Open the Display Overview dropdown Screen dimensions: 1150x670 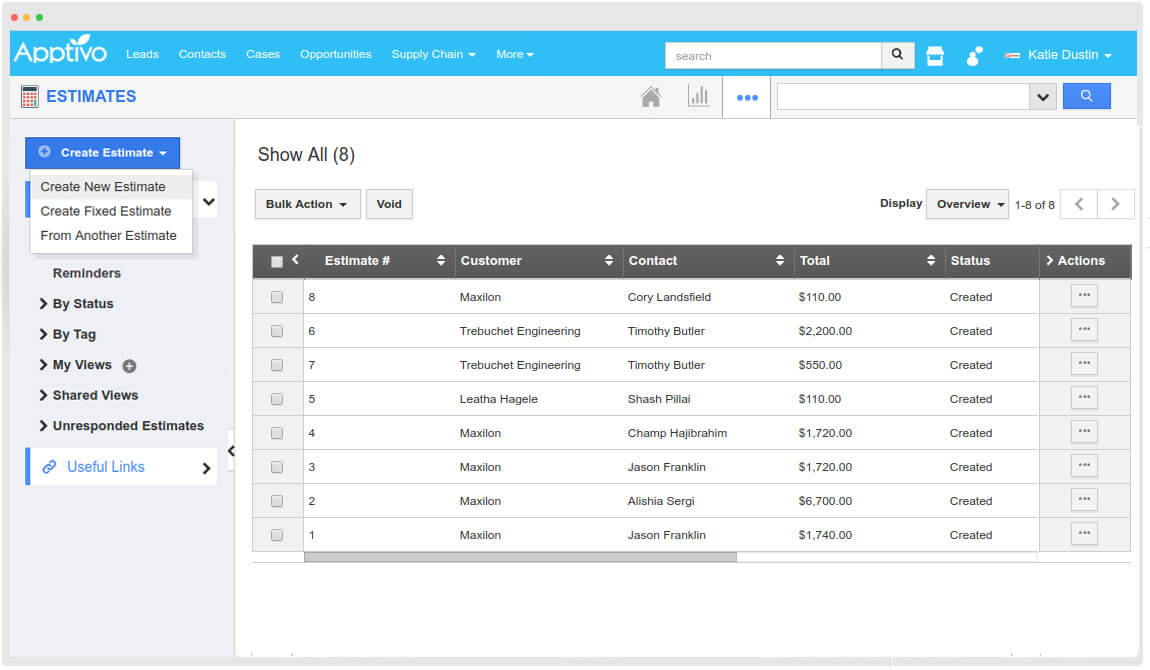pos(966,204)
